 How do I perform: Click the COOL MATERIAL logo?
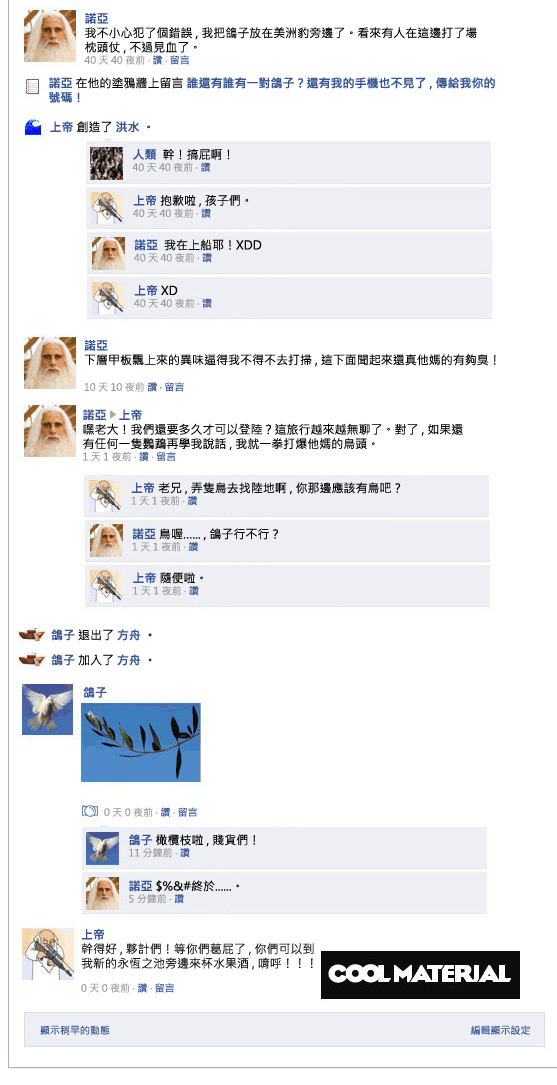[420, 974]
